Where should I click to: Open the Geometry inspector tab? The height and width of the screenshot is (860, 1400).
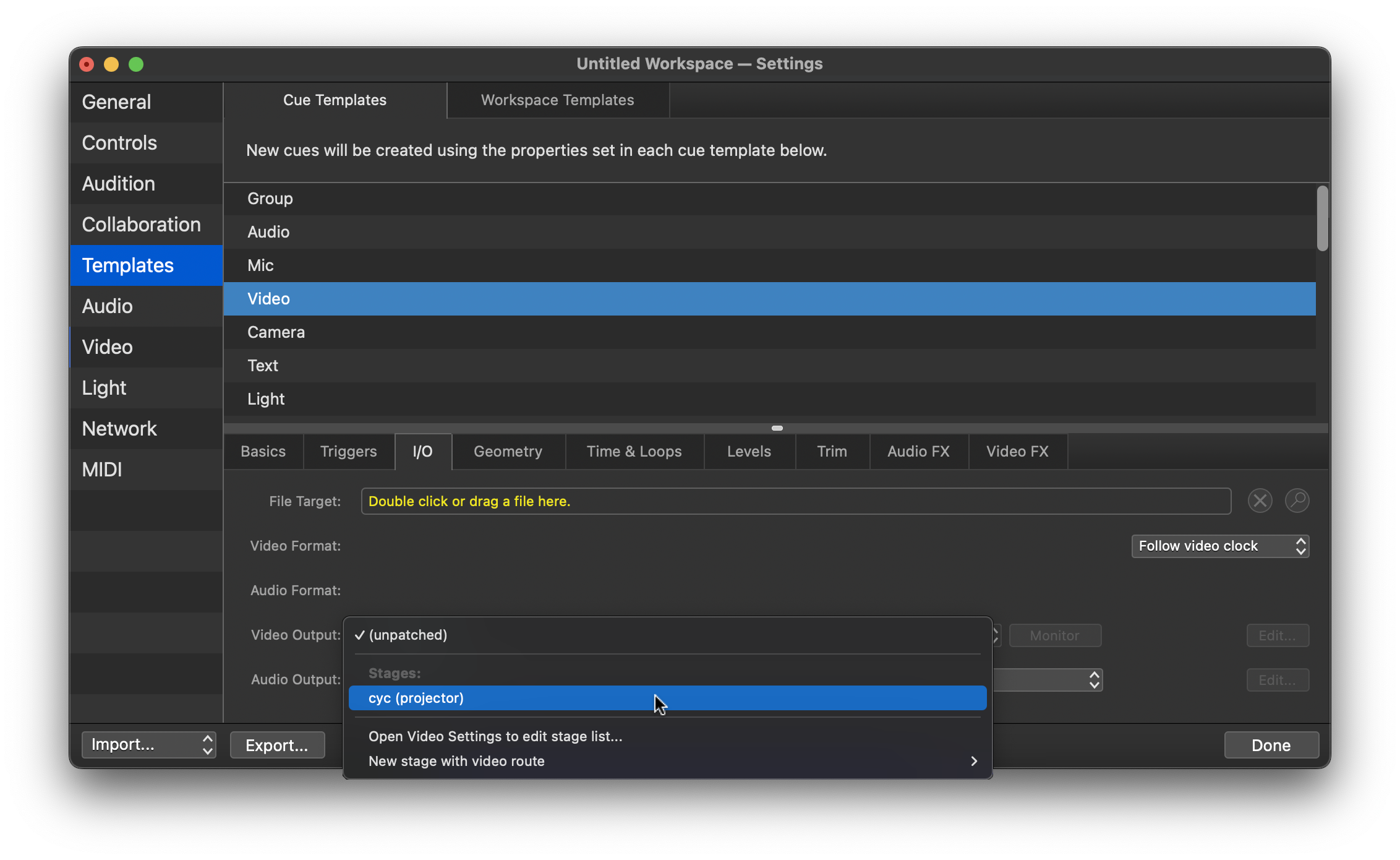pos(508,452)
